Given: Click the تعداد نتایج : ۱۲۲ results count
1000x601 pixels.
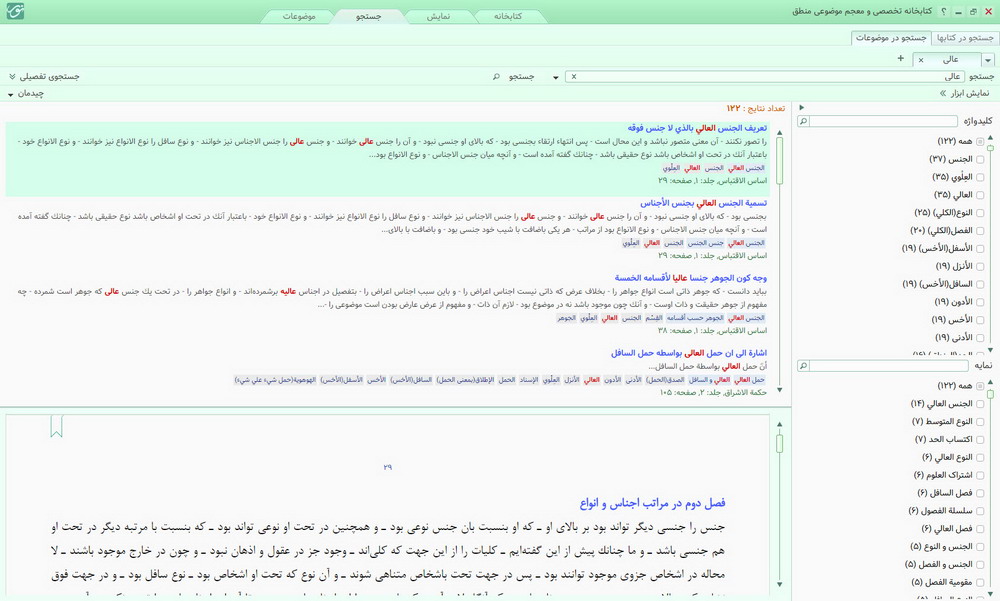Looking at the screenshot, I should point(756,108).
